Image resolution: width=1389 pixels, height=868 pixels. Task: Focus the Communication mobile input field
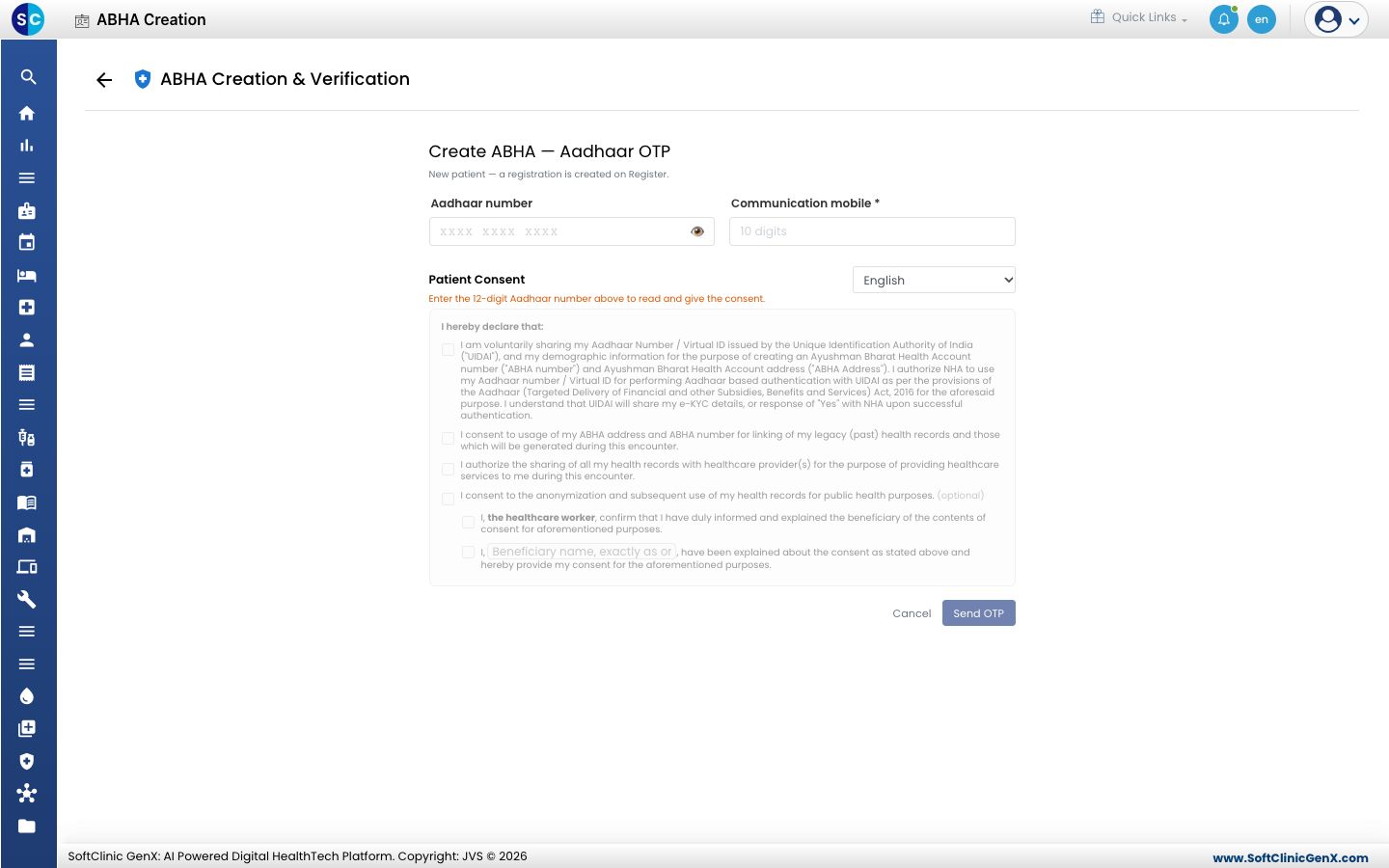click(872, 231)
